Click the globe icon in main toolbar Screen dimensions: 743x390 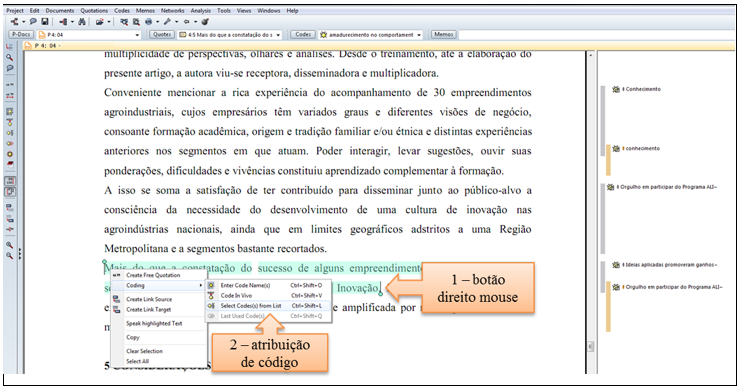148,22
